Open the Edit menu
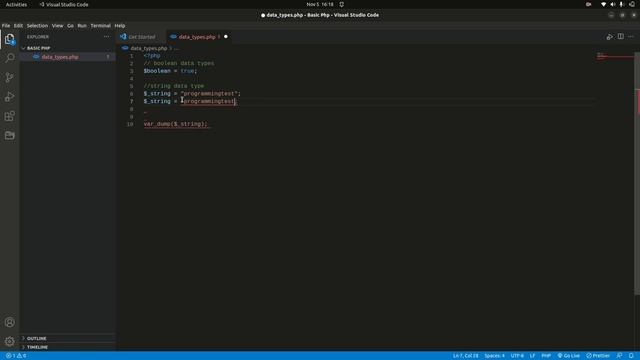Image resolution: width=640 pixels, height=360 pixels. coord(18,25)
